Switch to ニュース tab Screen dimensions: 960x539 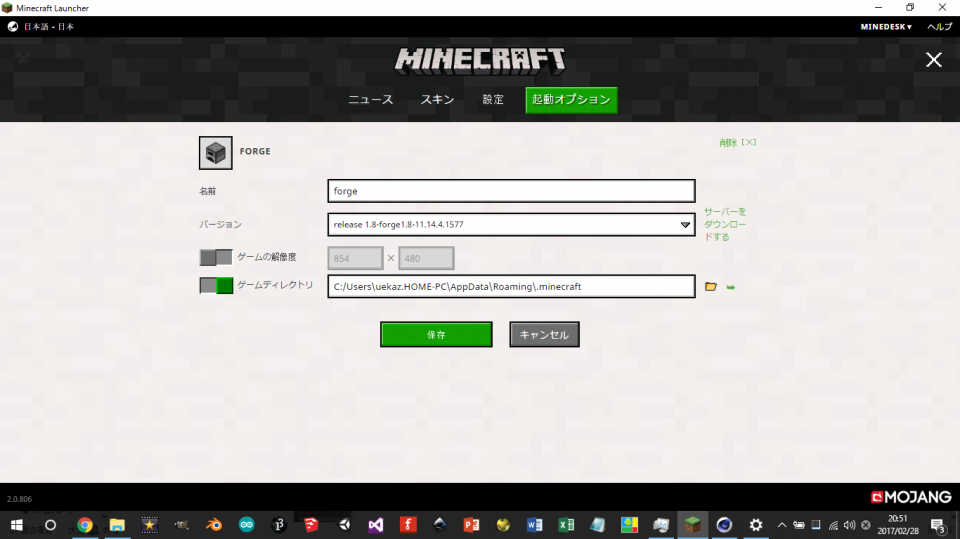tap(370, 100)
